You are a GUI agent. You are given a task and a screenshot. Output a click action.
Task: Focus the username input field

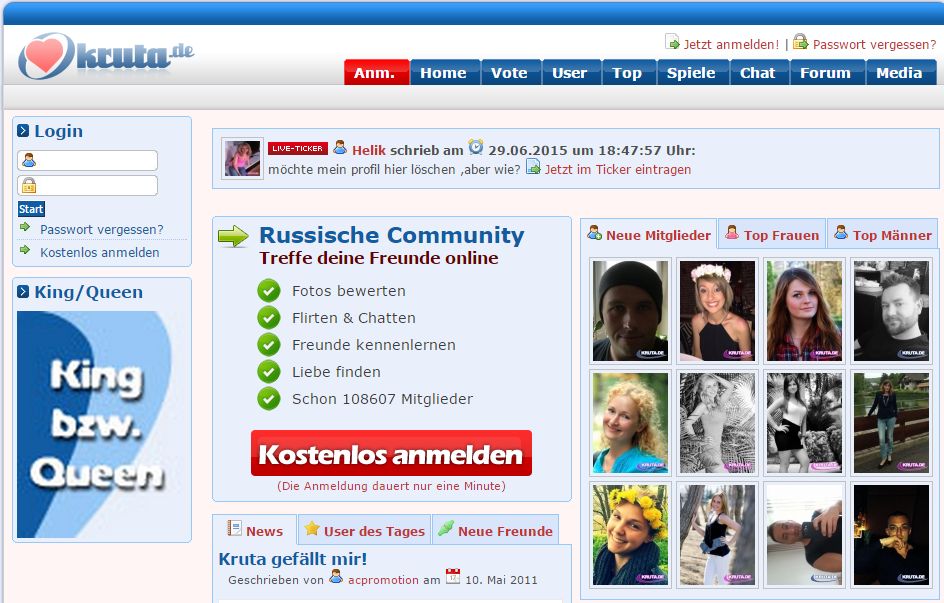88,161
